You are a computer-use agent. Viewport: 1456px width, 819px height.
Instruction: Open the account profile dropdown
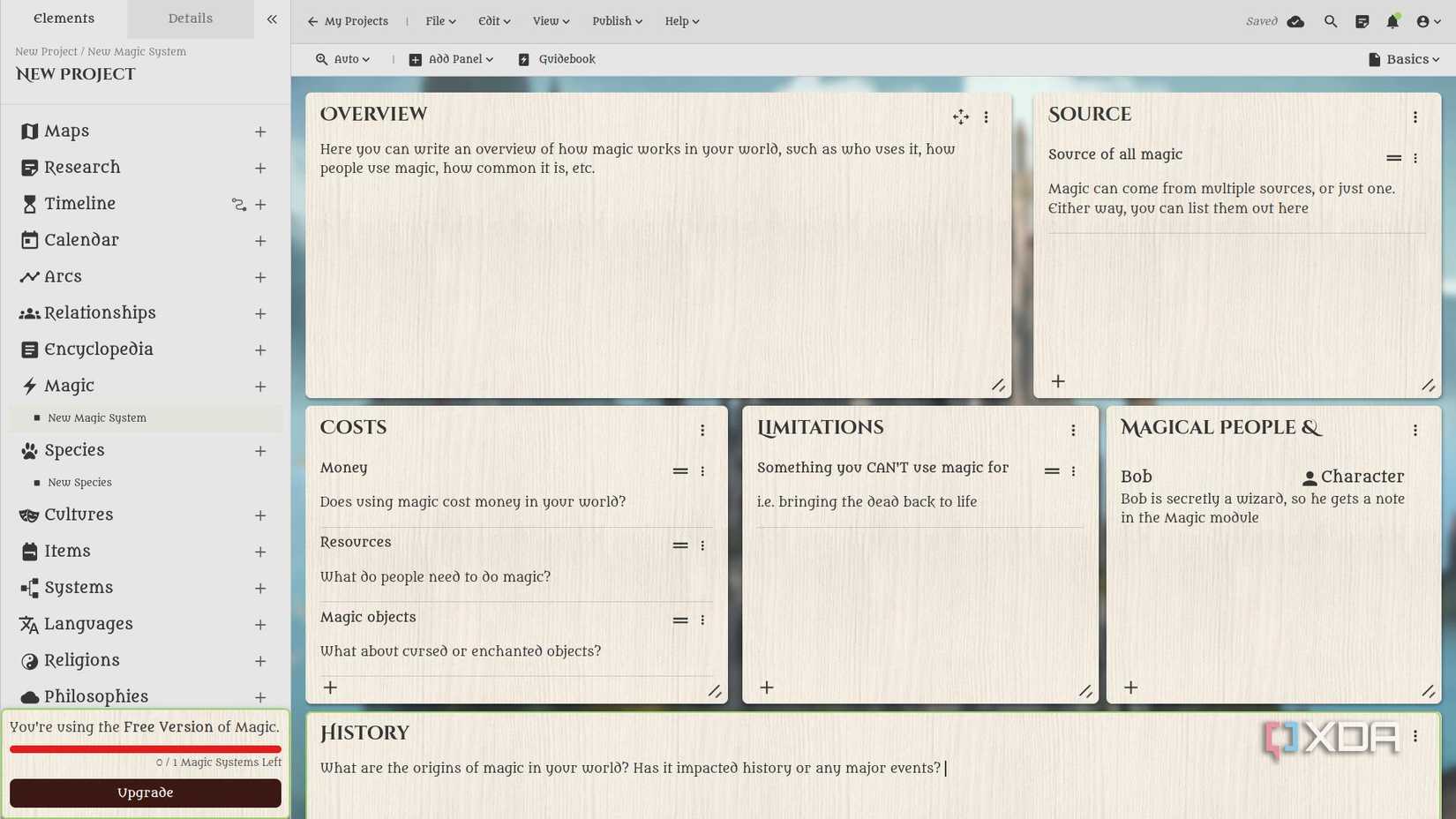pos(1428,21)
